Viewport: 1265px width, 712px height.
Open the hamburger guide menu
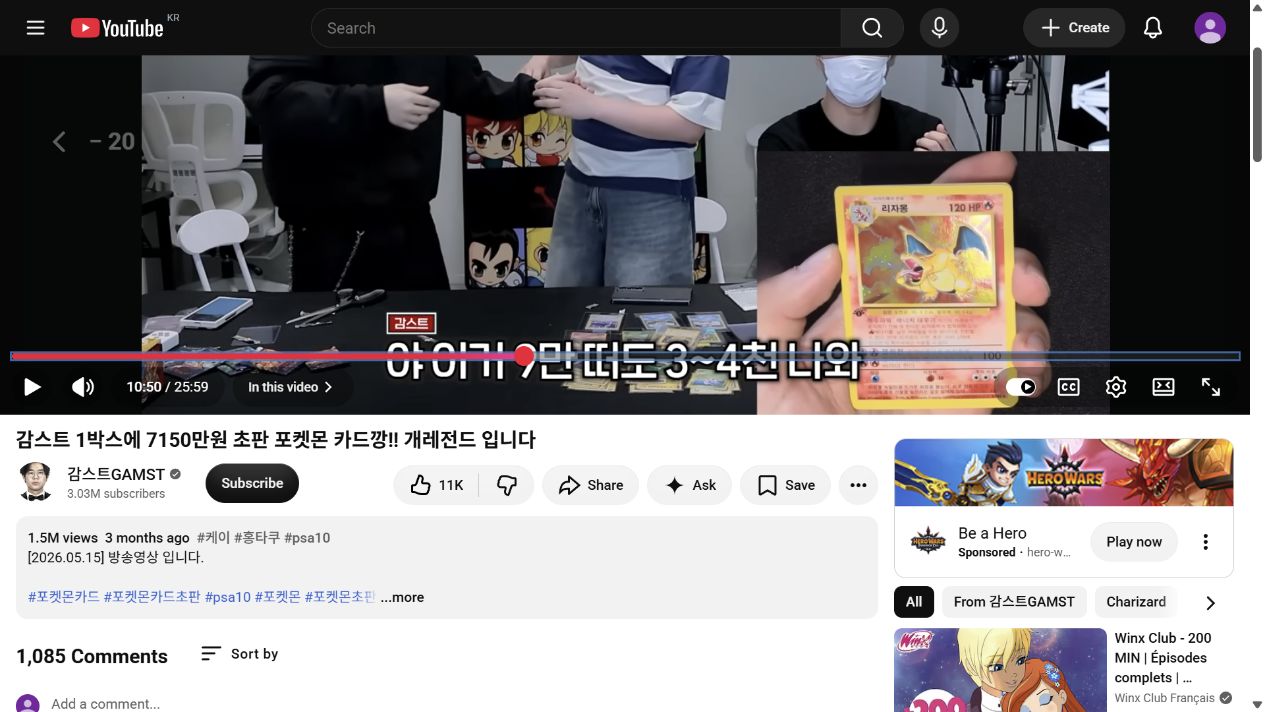[36, 28]
